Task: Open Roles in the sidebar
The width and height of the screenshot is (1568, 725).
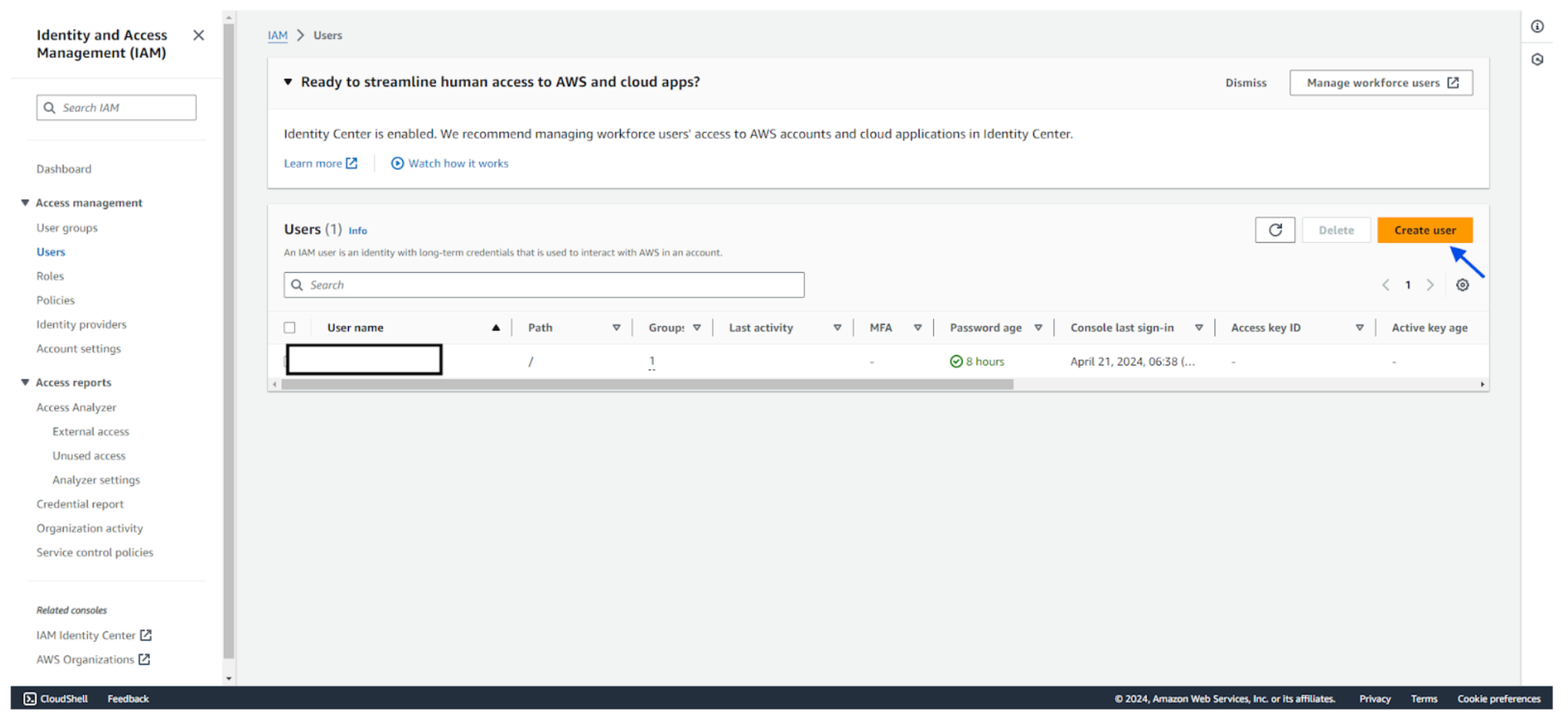Action: click(50, 276)
